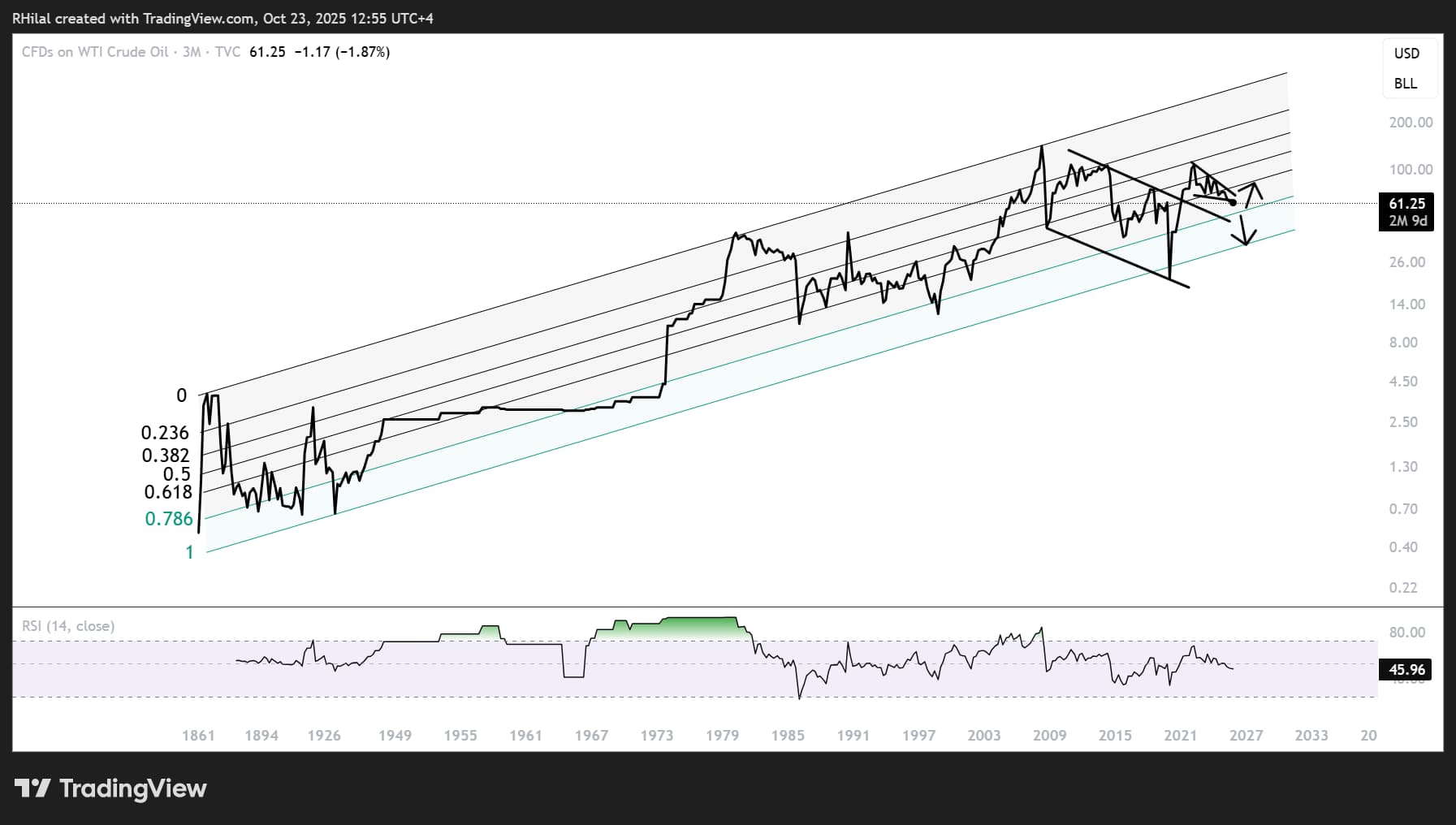This screenshot has height=825, width=1456.
Task: Select the USD currency label
Action: click(x=1406, y=54)
